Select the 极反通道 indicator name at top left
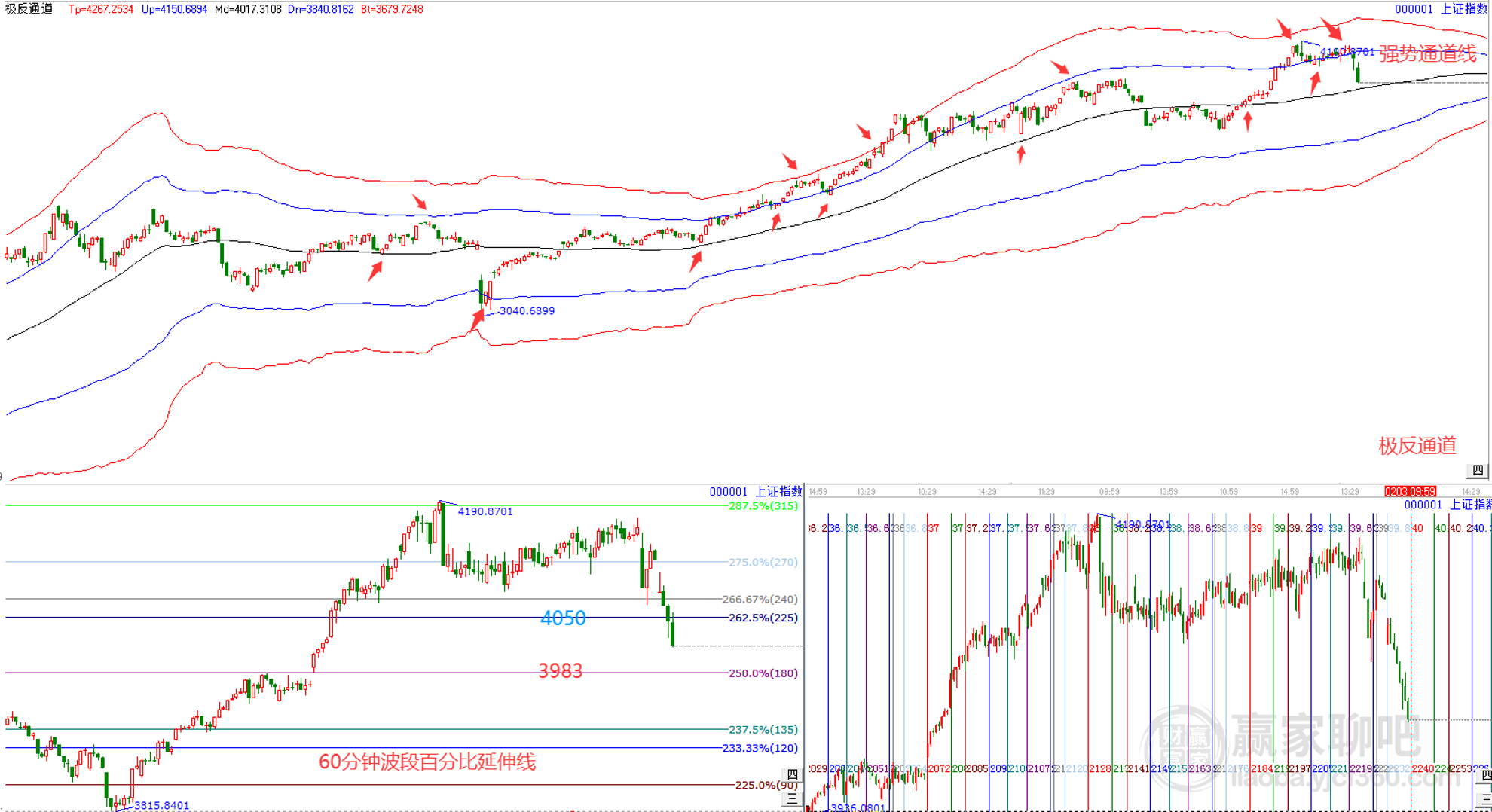1492x812 pixels. pyautogui.click(x=29, y=9)
